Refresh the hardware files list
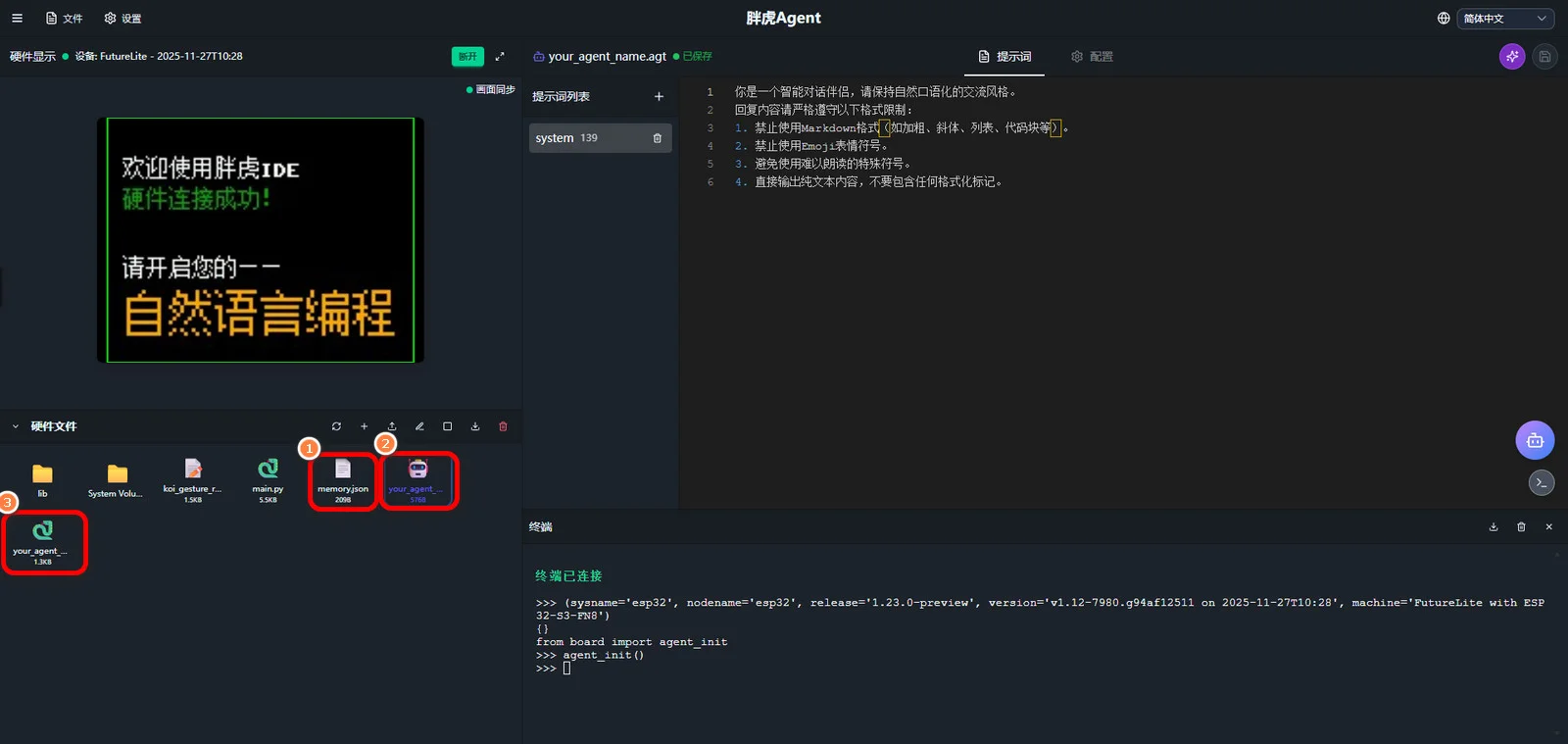Screen dimensions: 1568x744 pos(336,426)
